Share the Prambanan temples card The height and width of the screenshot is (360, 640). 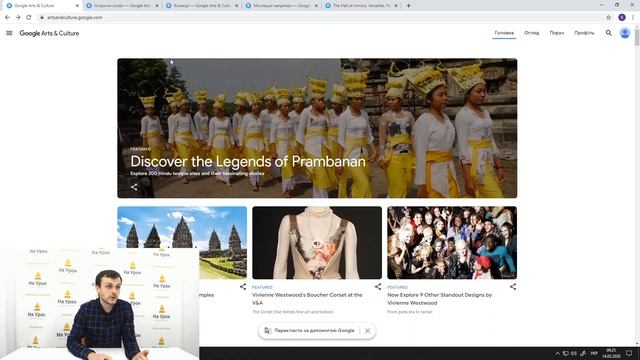pos(243,287)
